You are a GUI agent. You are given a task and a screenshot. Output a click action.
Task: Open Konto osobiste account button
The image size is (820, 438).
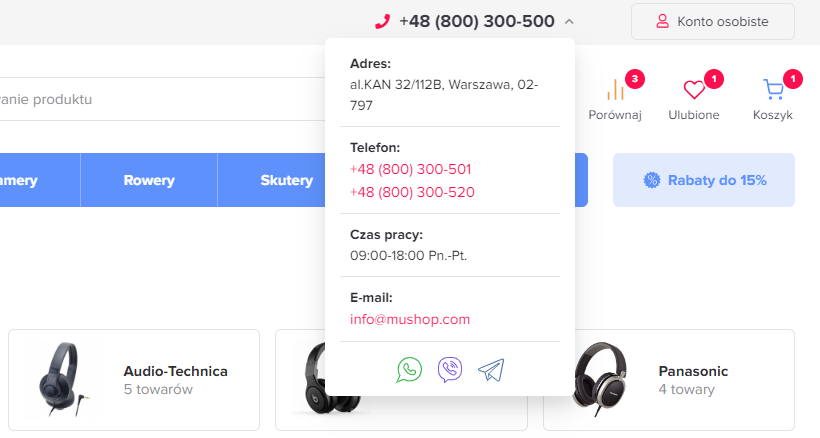713,21
